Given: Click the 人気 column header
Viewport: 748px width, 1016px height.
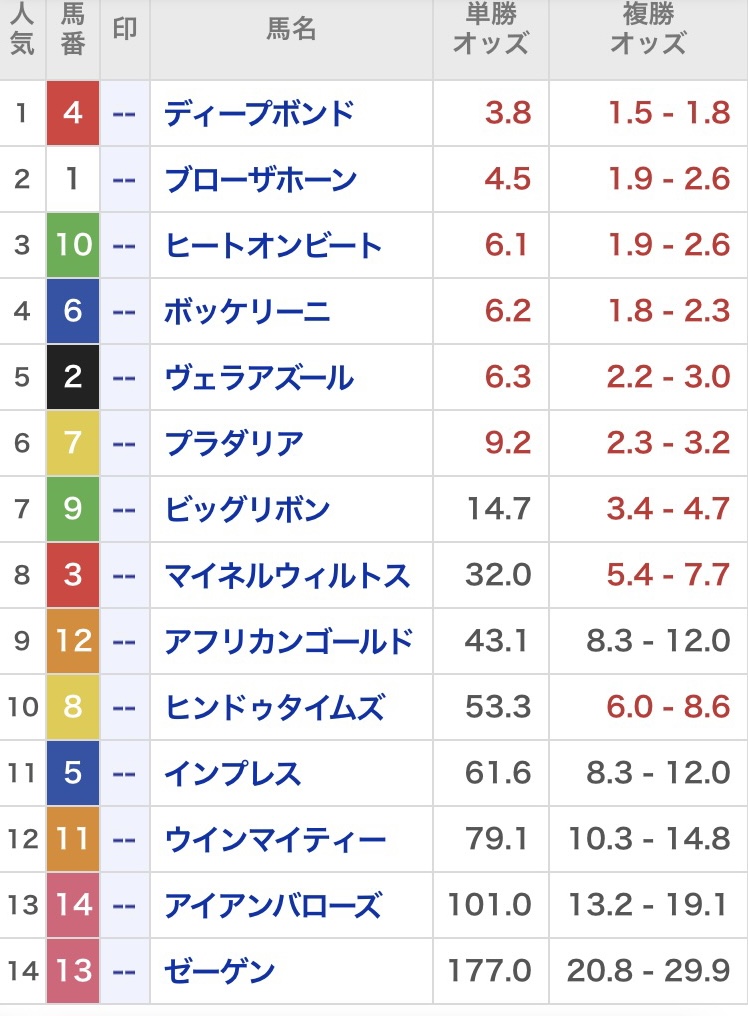Looking at the screenshot, I should pyautogui.click(x=22, y=30).
